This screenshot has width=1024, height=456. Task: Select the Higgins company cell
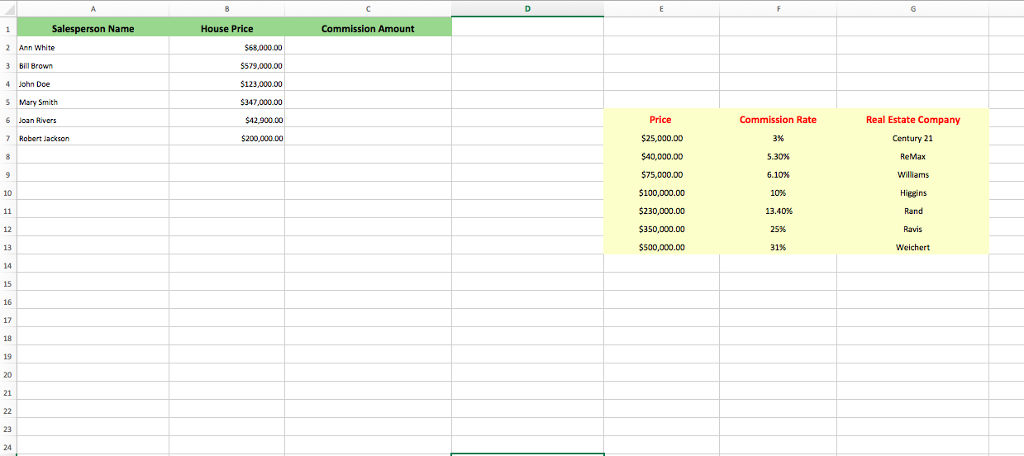tap(912, 193)
